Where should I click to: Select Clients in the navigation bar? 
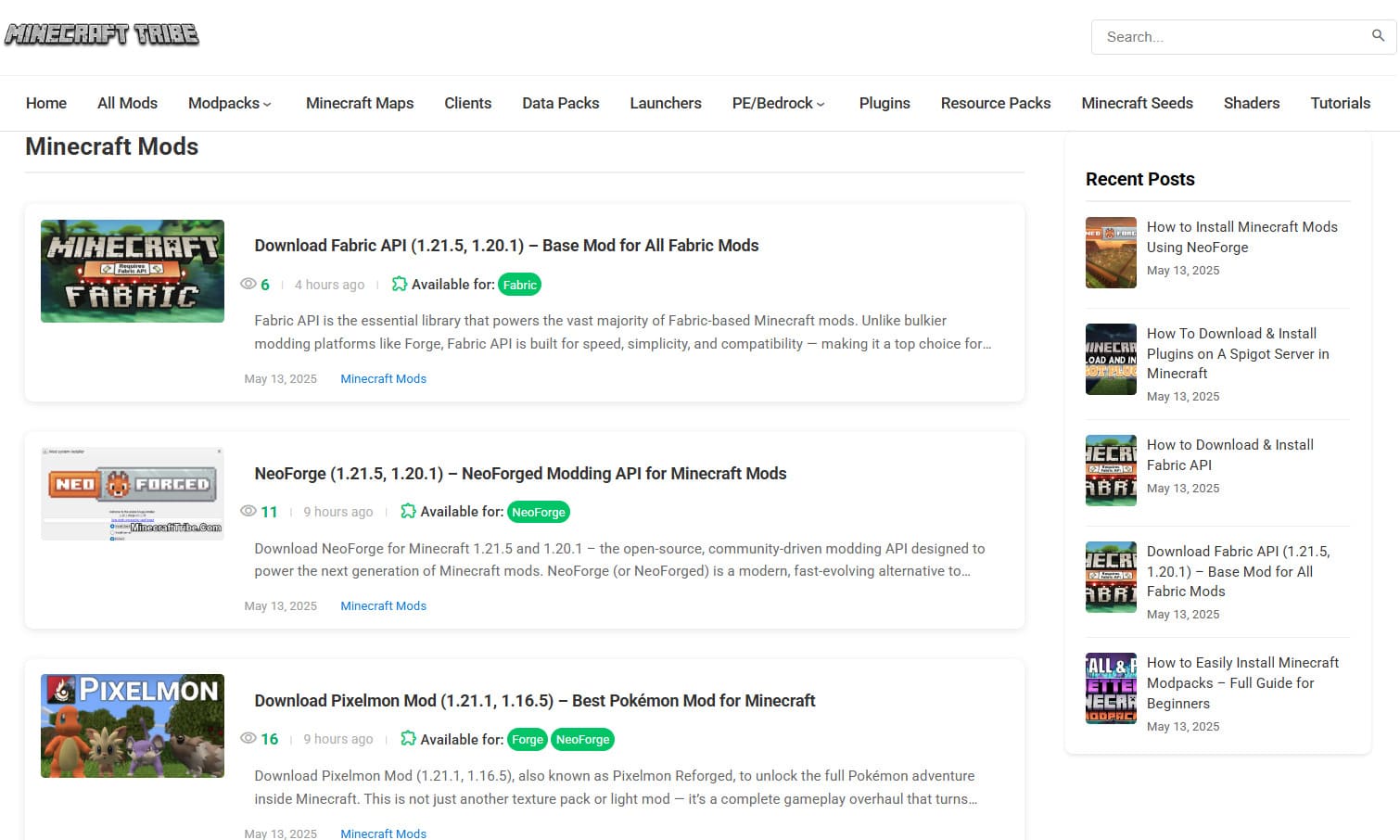pyautogui.click(x=467, y=103)
